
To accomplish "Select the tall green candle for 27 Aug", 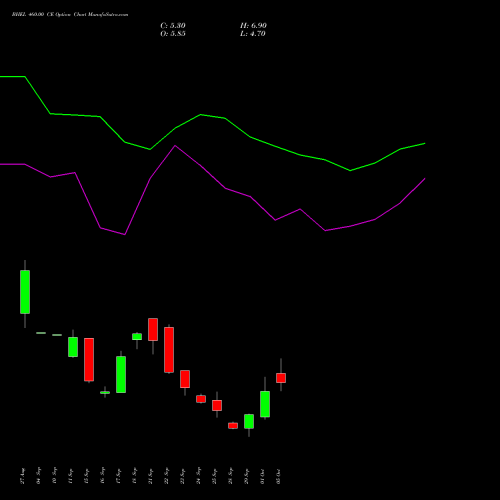I will pos(25,292).
